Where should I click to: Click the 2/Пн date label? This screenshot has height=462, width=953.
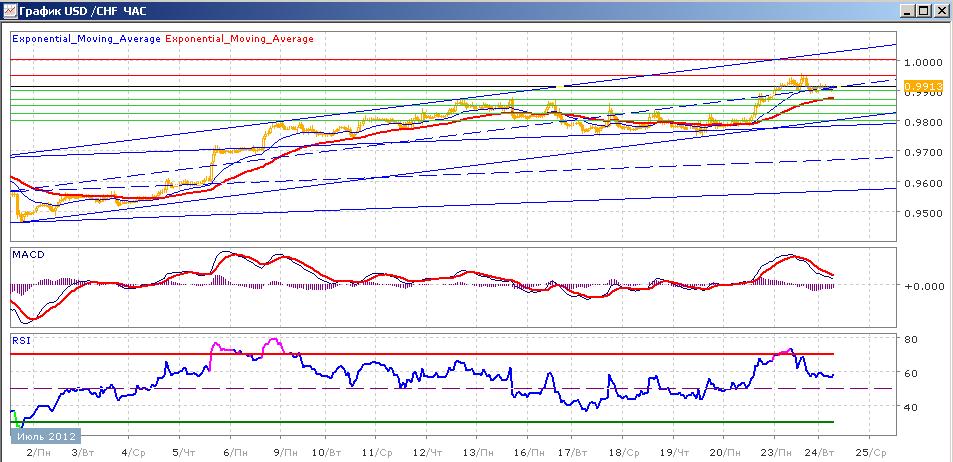click(41, 453)
